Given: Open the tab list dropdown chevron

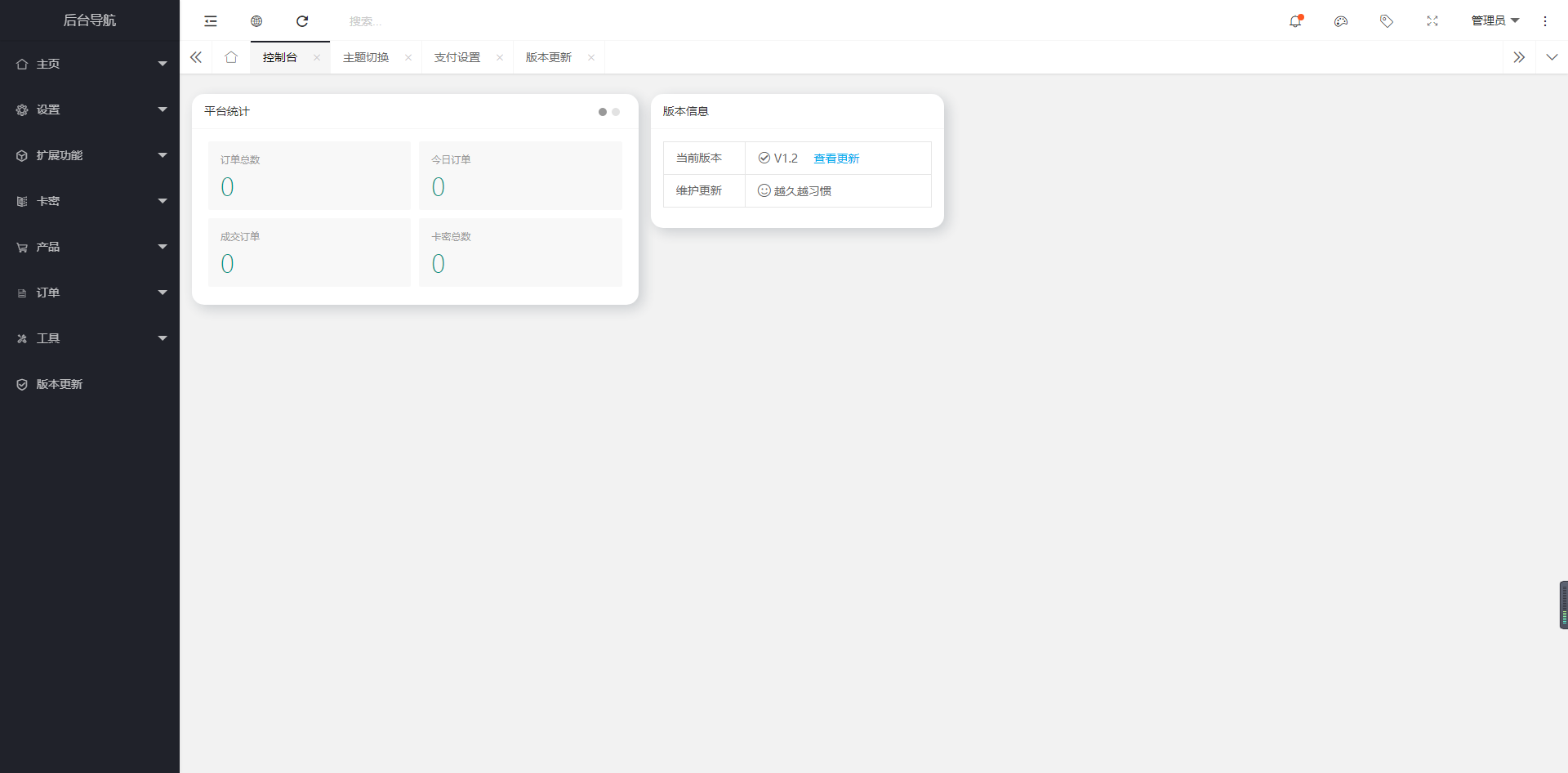Looking at the screenshot, I should 1552,57.
